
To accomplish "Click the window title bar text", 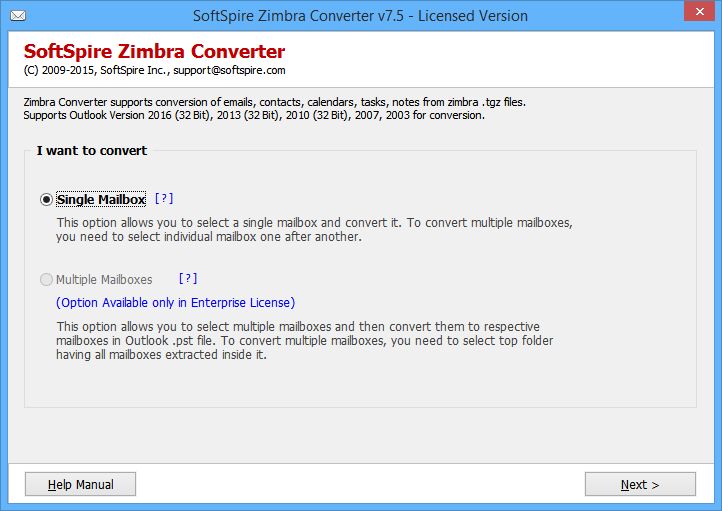I will coord(361,16).
